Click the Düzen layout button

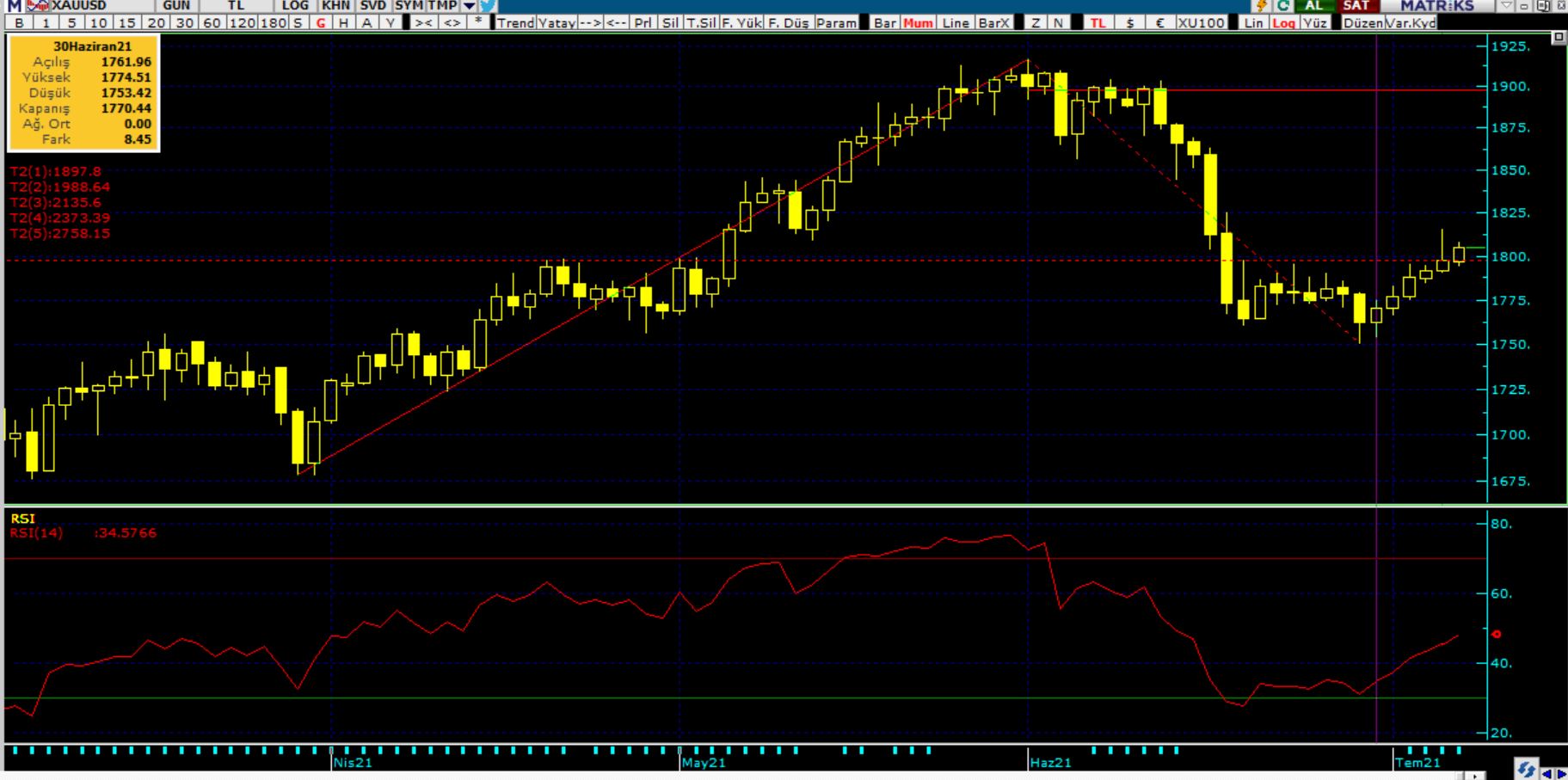click(1362, 23)
